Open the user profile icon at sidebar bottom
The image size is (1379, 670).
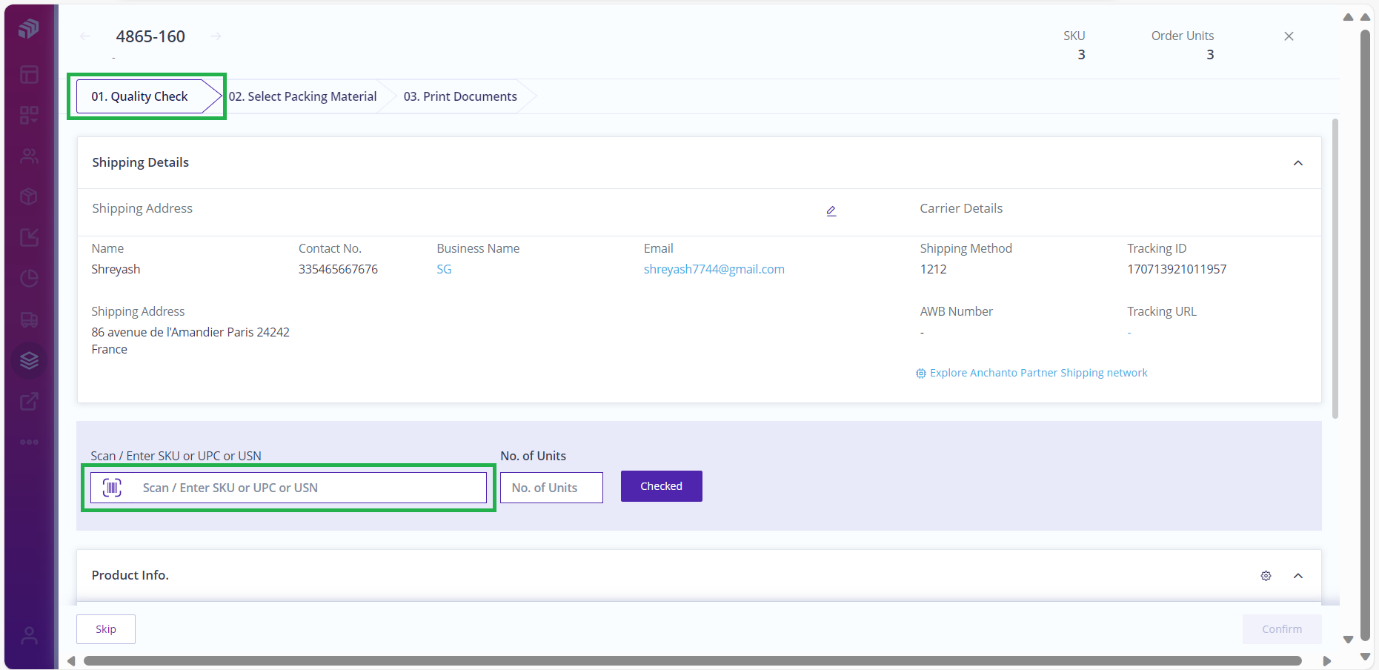(x=29, y=635)
